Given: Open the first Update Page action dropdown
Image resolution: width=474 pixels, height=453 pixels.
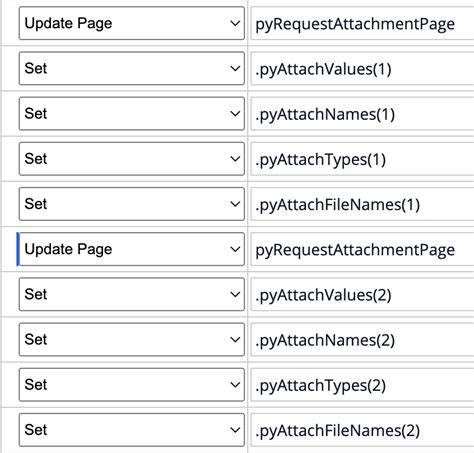Looking at the screenshot, I should pyautogui.click(x=132, y=23).
